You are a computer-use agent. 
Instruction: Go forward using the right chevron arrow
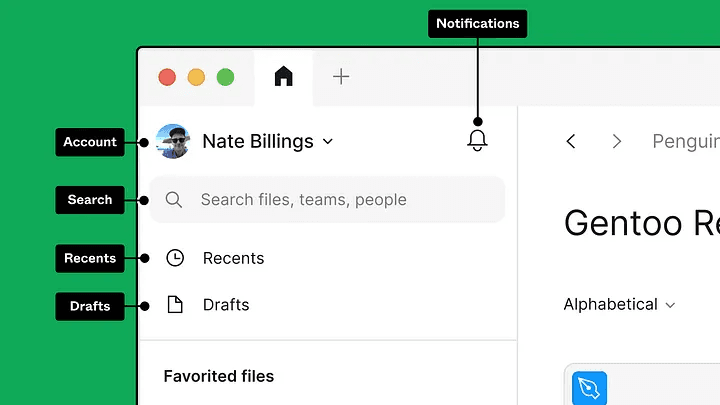pyautogui.click(x=617, y=142)
